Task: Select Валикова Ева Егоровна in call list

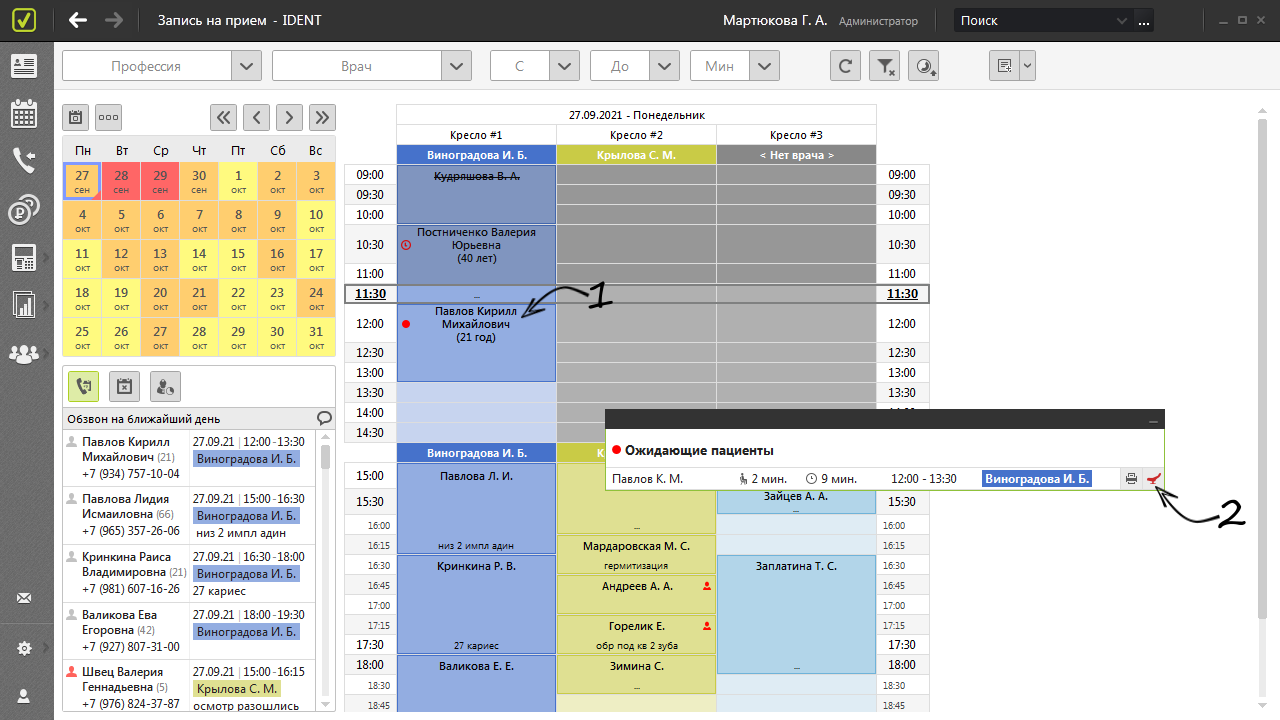Action: [x=189, y=631]
